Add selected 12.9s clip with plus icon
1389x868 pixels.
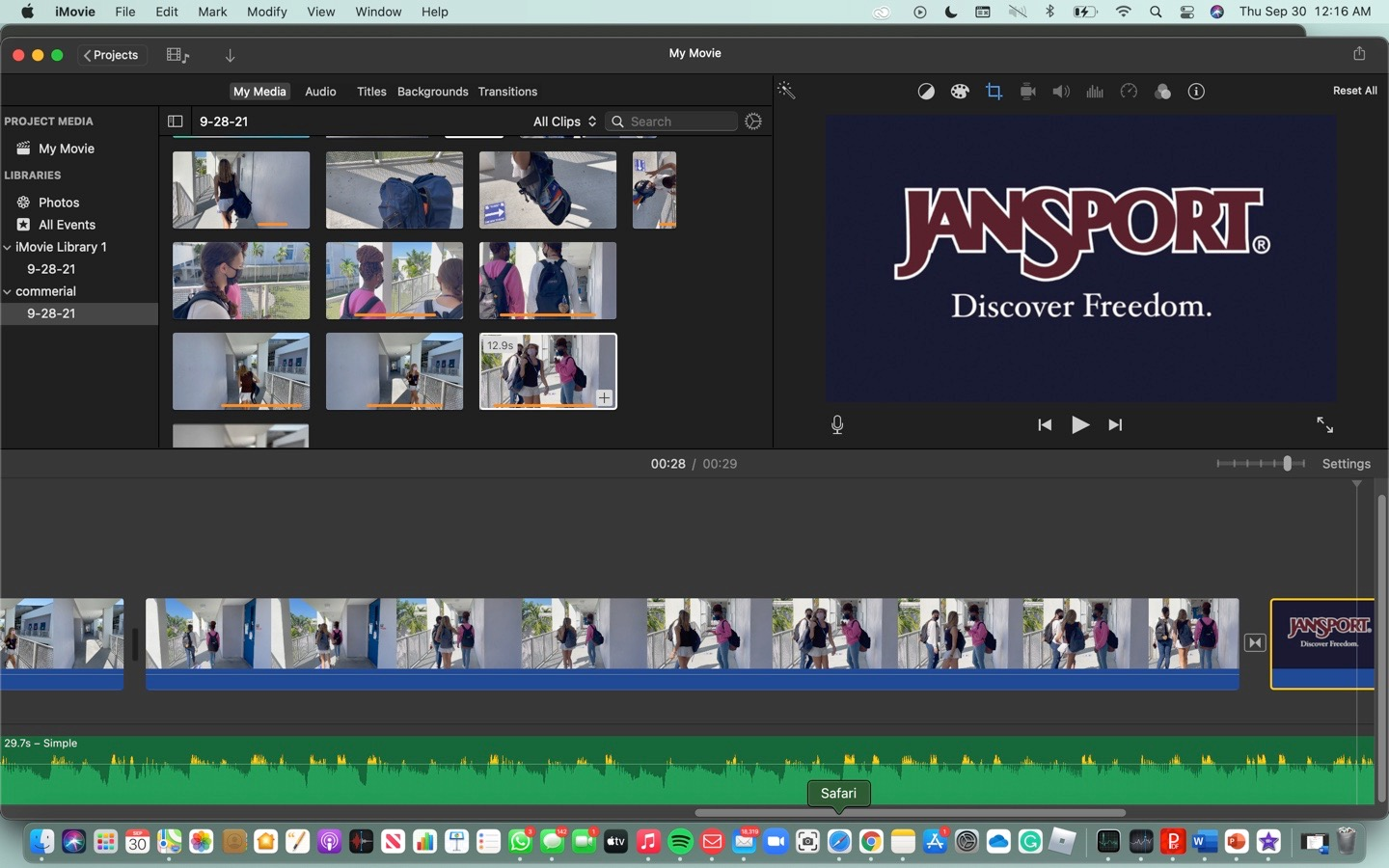(x=604, y=397)
